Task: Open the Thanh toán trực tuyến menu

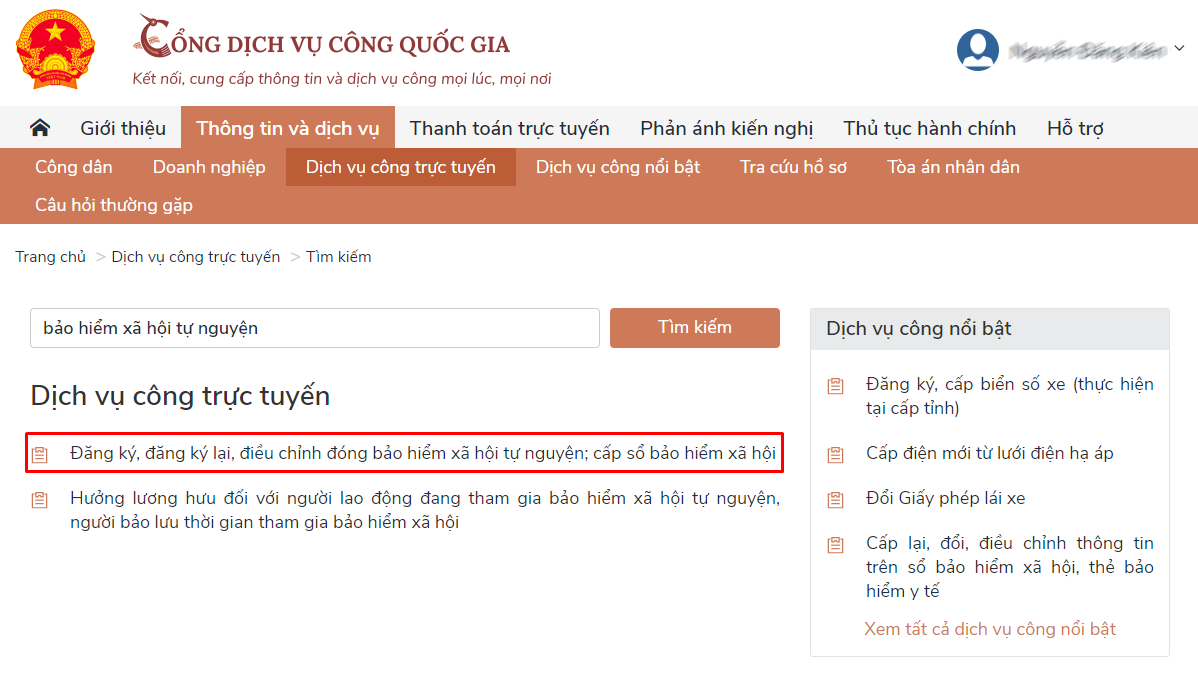Action: pos(509,128)
